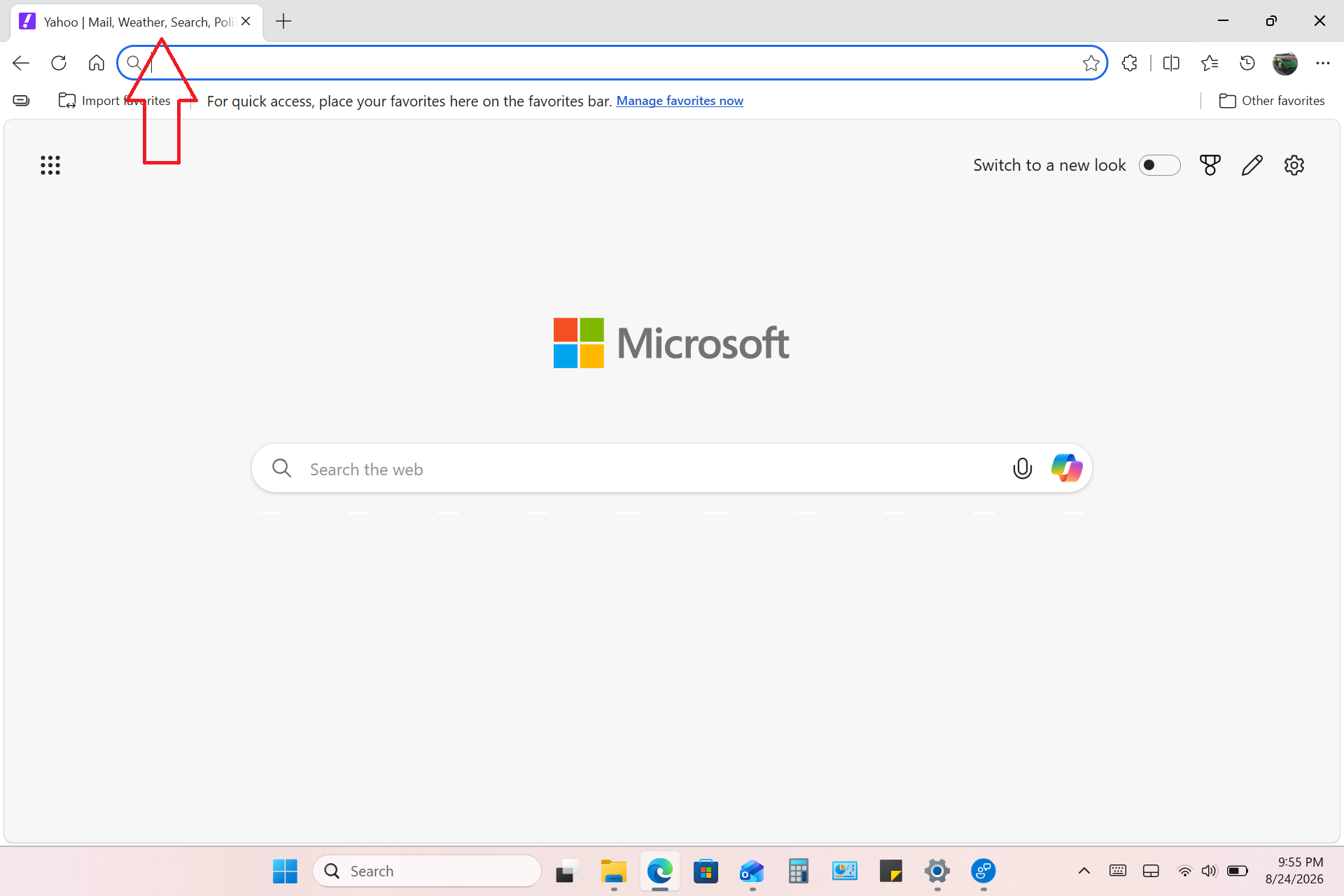Open clock and date 9:55 PM
This screenshot has width=1344, height=896.
point(1294,871)
